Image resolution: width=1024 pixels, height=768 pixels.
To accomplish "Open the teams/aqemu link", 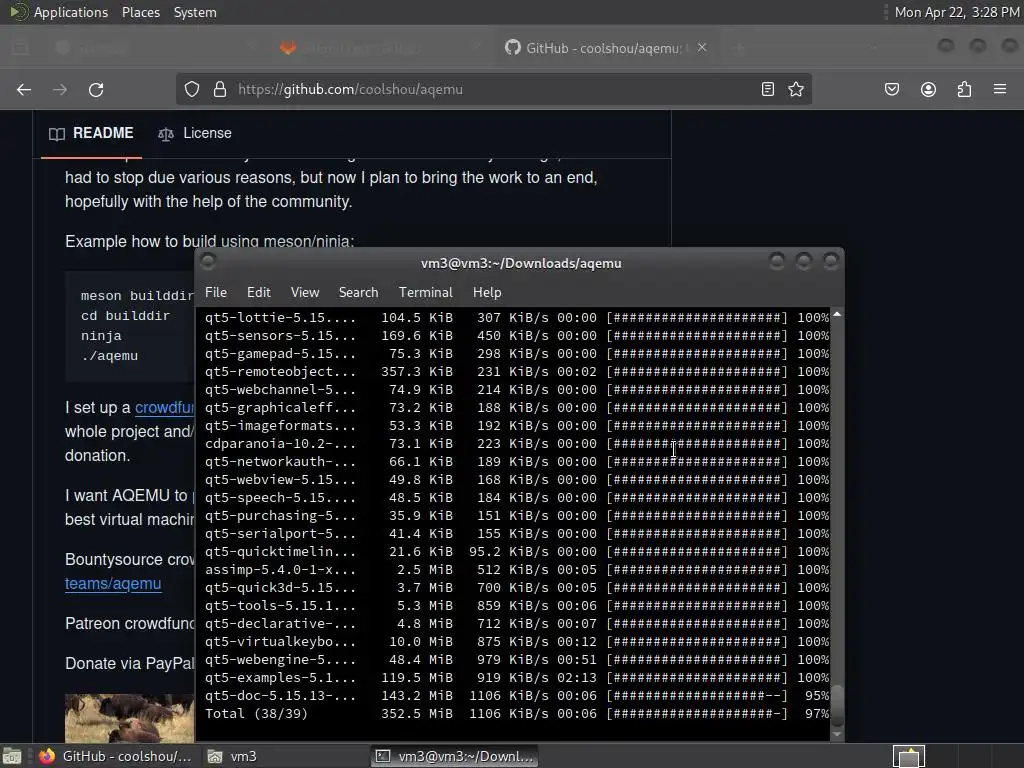I will (x=113, y=583).
